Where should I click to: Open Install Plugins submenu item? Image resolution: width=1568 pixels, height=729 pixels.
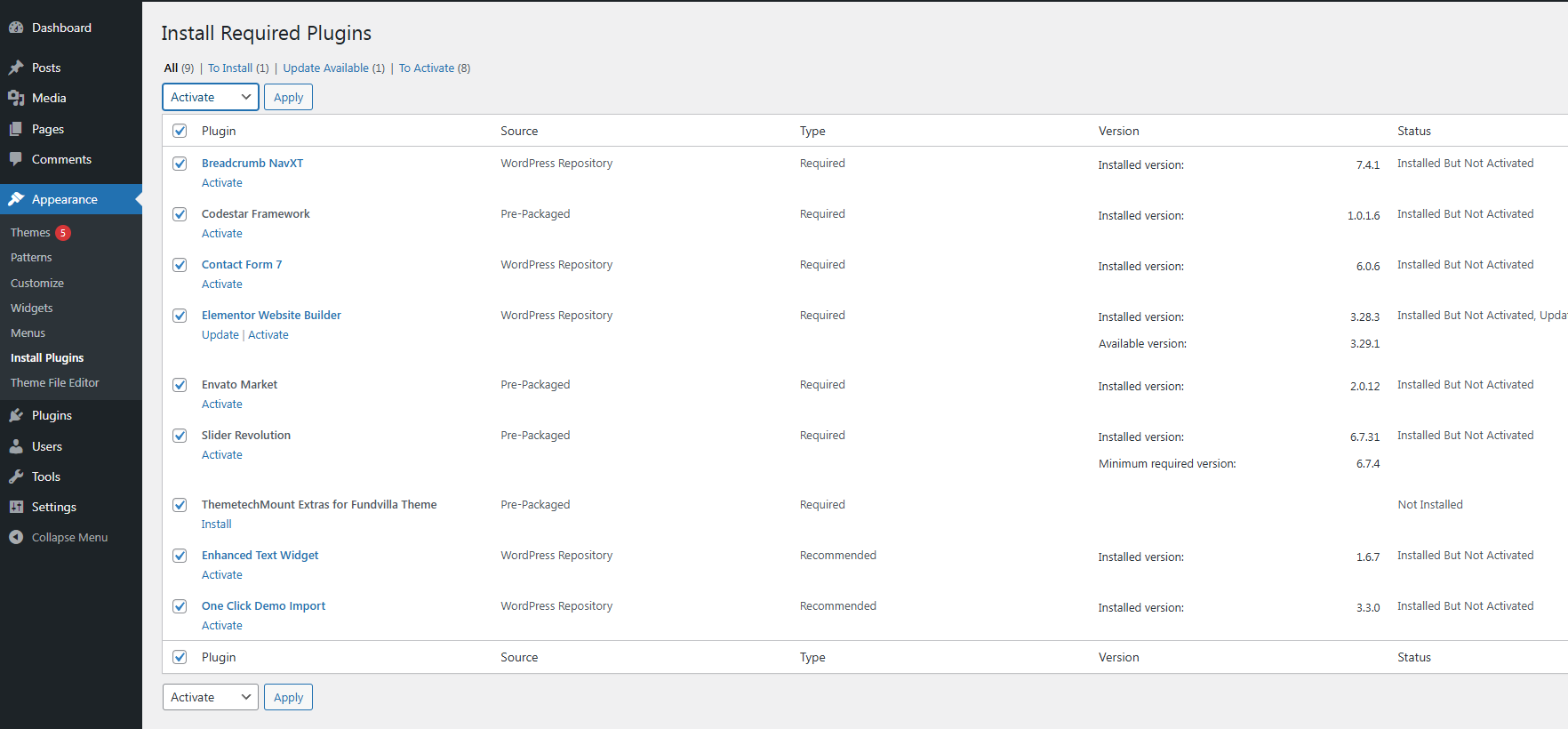(47, 357)
